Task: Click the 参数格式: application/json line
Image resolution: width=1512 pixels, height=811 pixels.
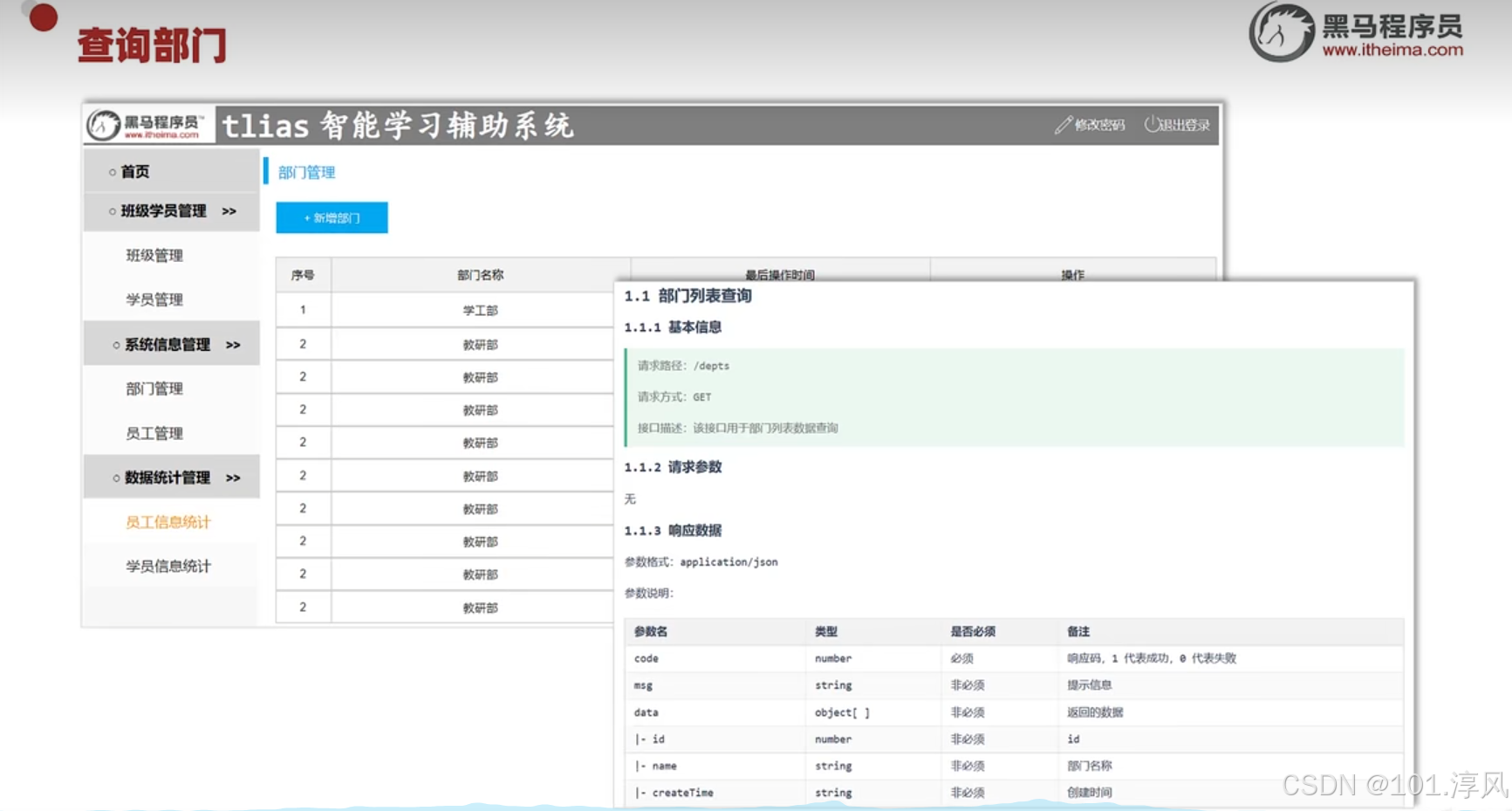Action: (701, 562)
